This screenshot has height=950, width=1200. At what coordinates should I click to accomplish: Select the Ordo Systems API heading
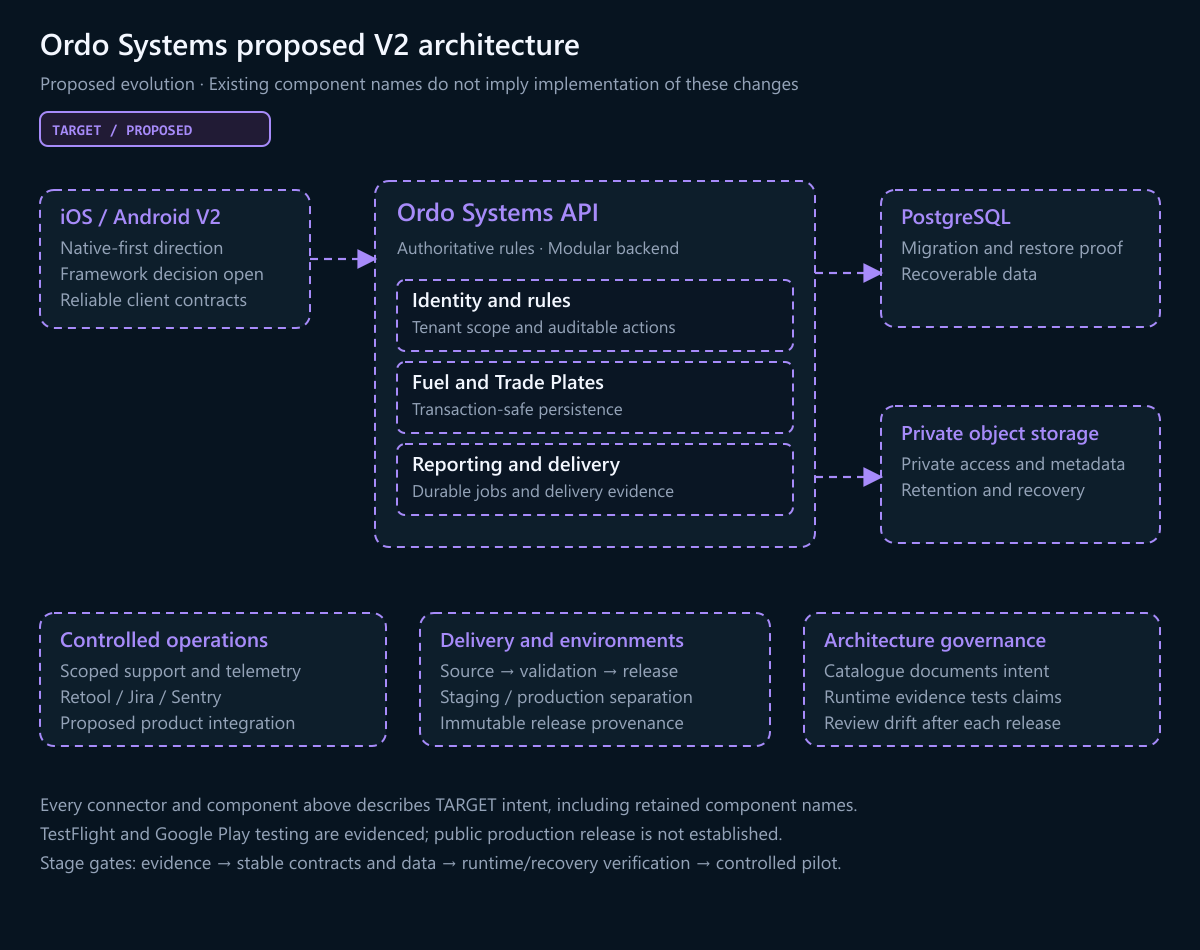pyautogui.click(x=498, y=213)
